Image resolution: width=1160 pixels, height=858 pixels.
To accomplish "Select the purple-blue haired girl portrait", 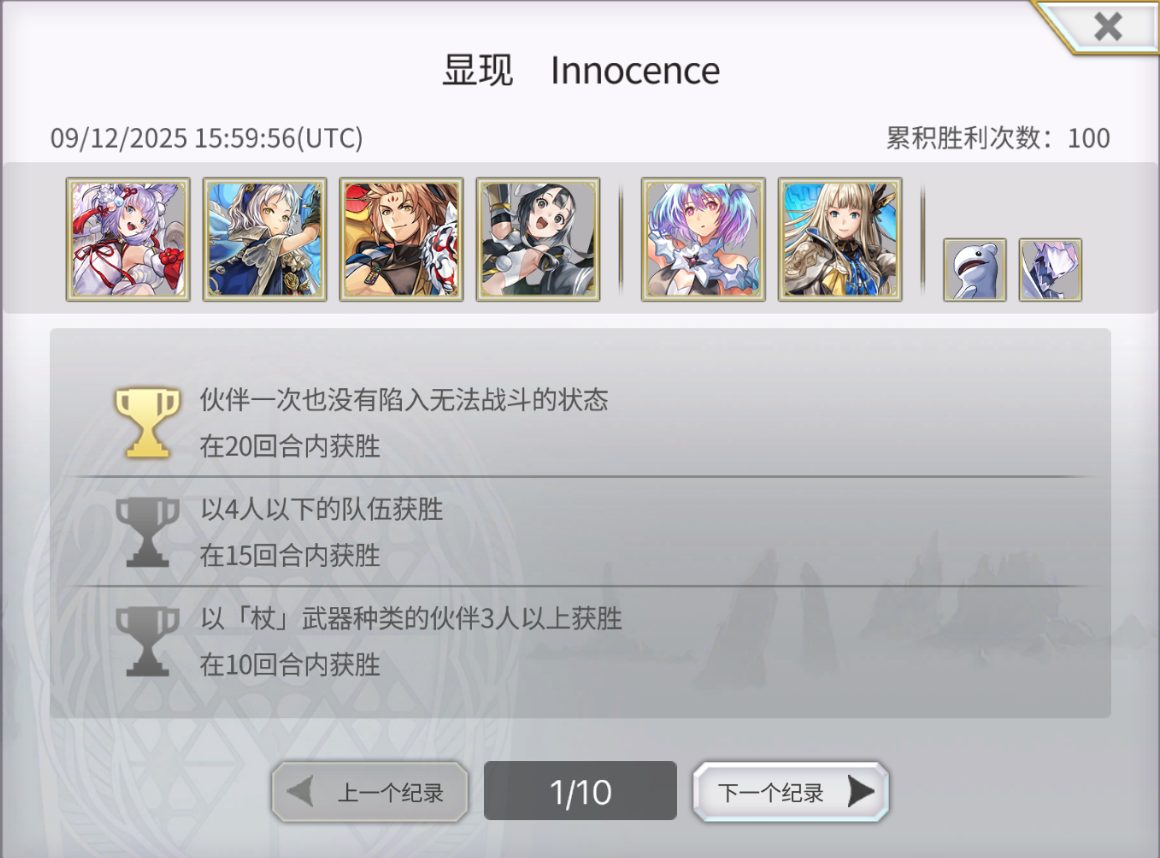I will pos(703,239).
